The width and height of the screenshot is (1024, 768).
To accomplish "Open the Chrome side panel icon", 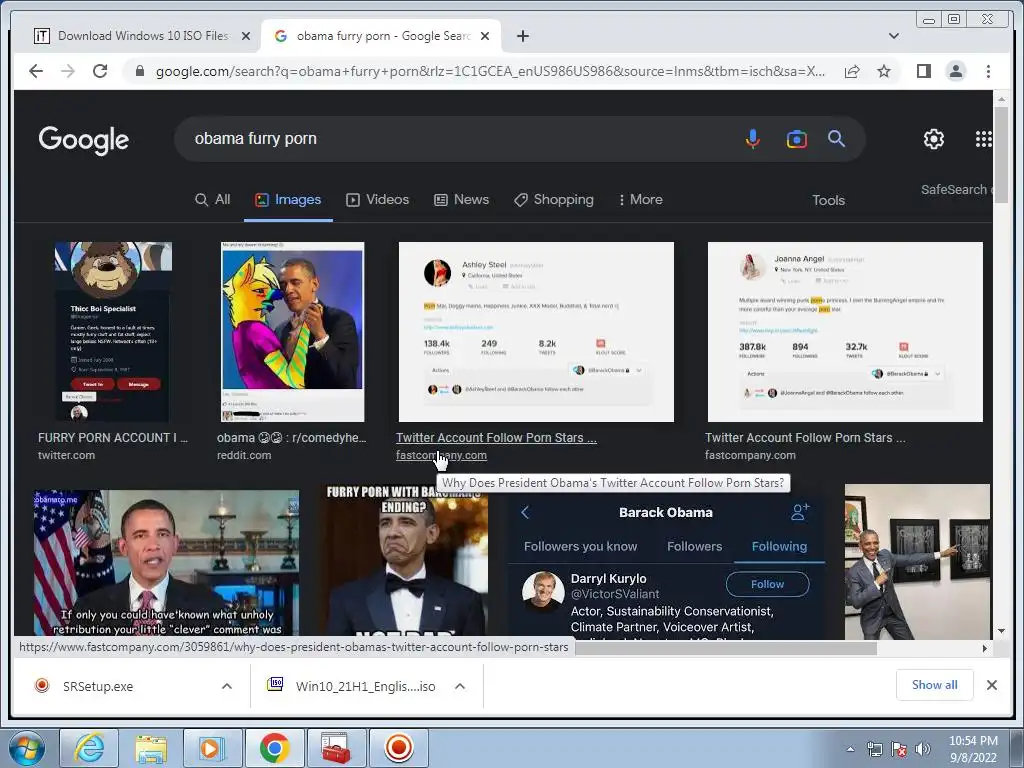I will pos(923,71).
